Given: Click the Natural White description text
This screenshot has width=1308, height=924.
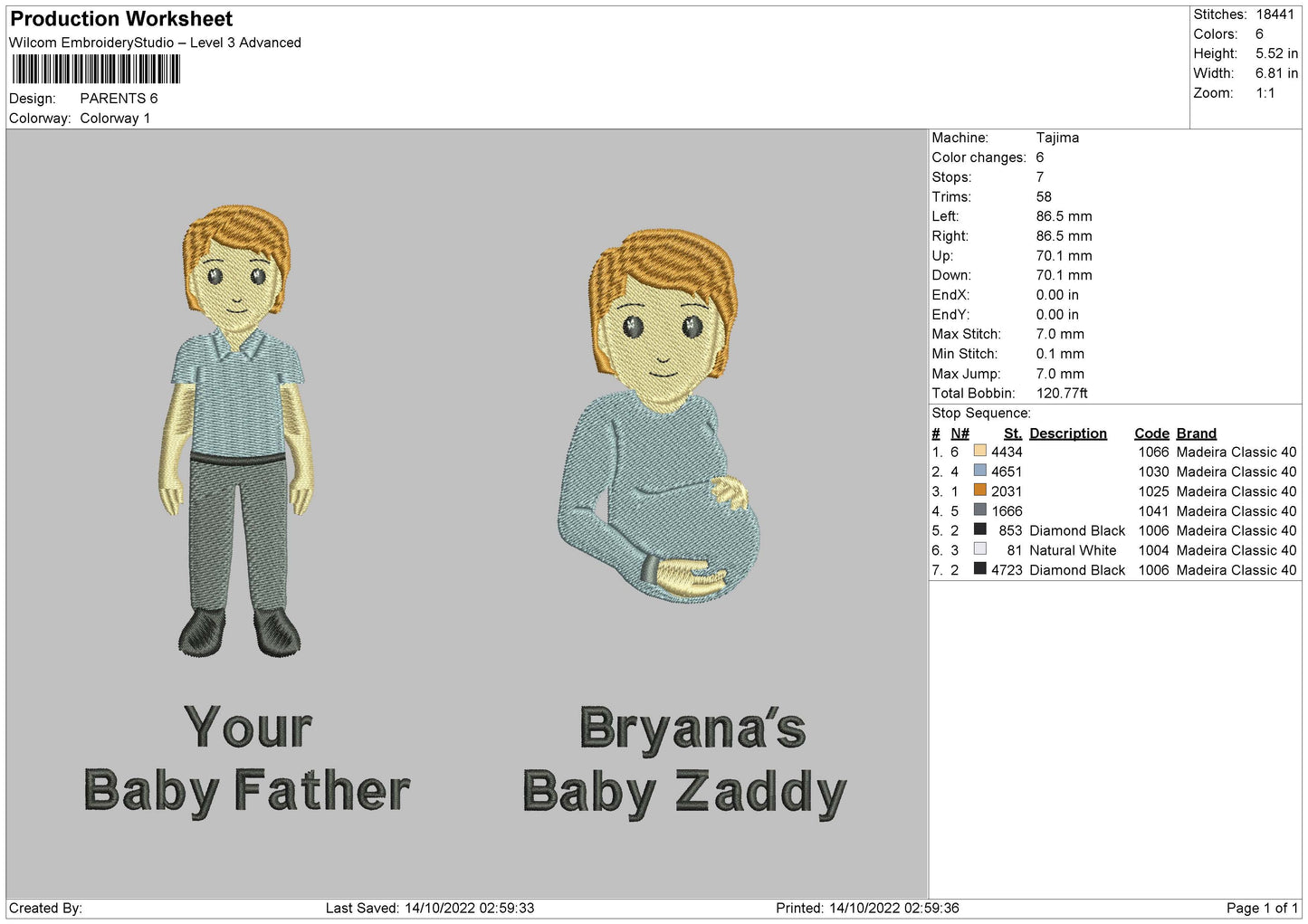Looking at the screenshot, I should coord(1073,550).
